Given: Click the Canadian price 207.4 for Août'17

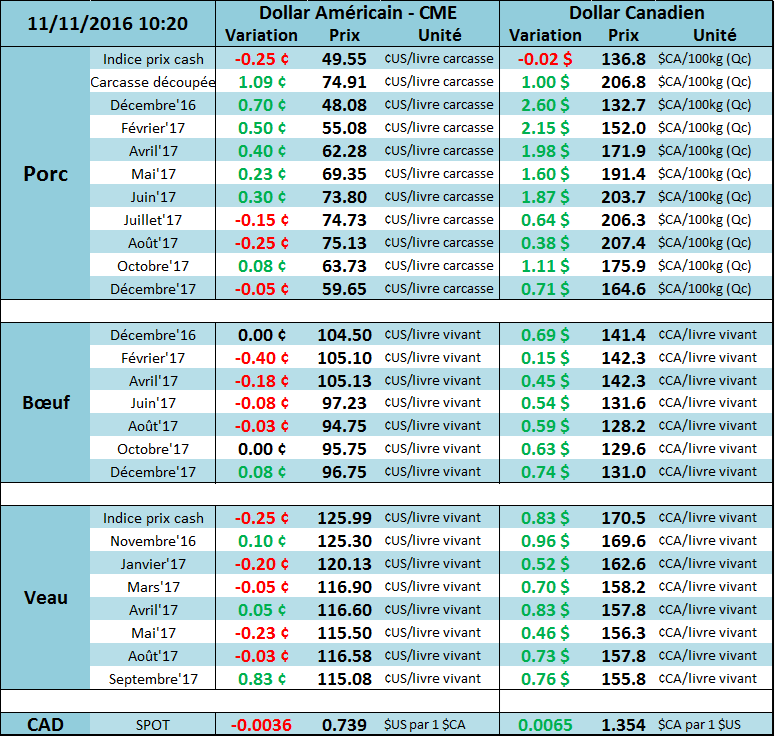Looking at the screenshot, I should pos(624,243).
